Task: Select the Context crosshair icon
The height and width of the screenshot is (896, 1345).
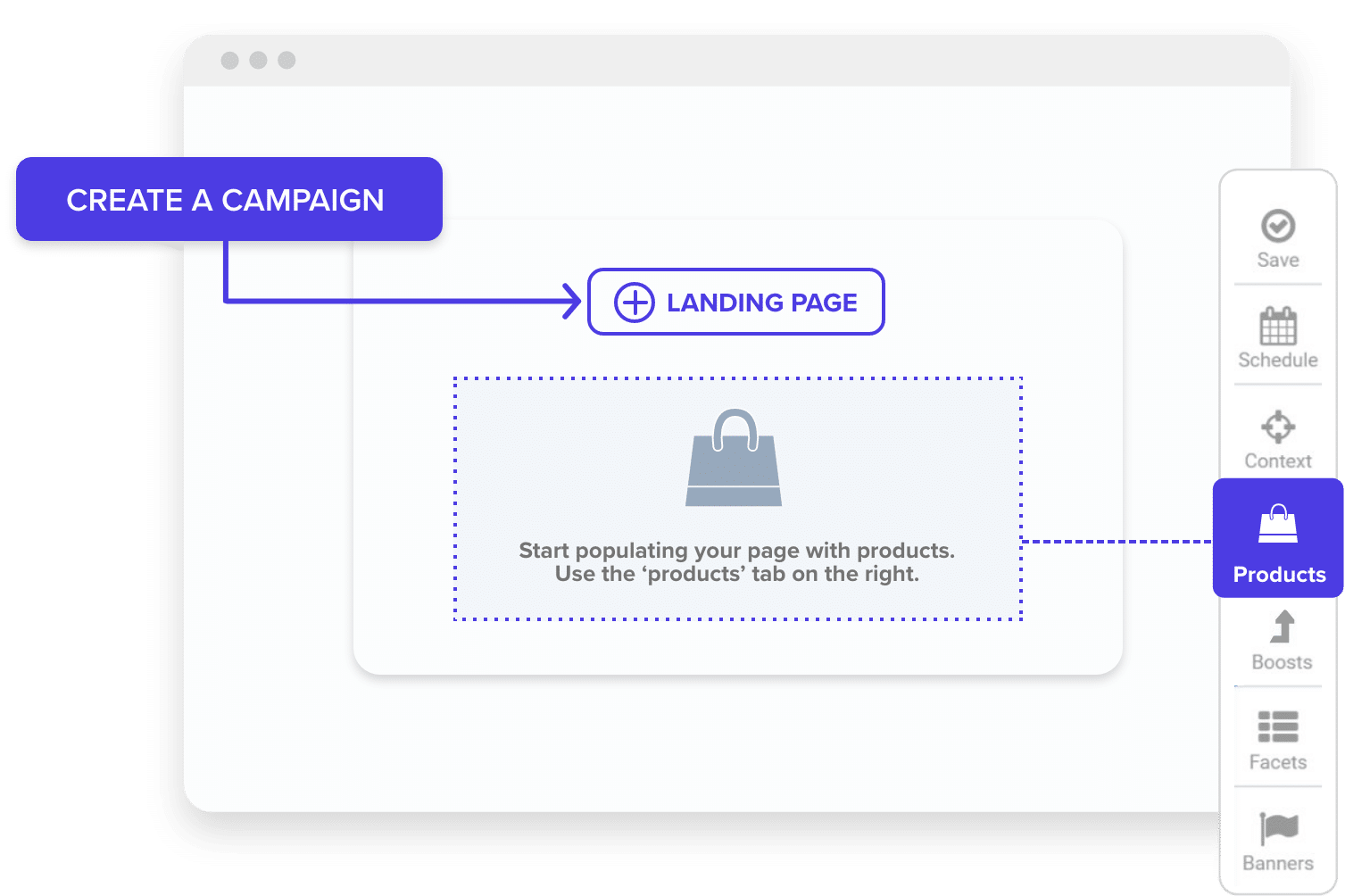Action: pyautogui.click(x=1278, y=427)
